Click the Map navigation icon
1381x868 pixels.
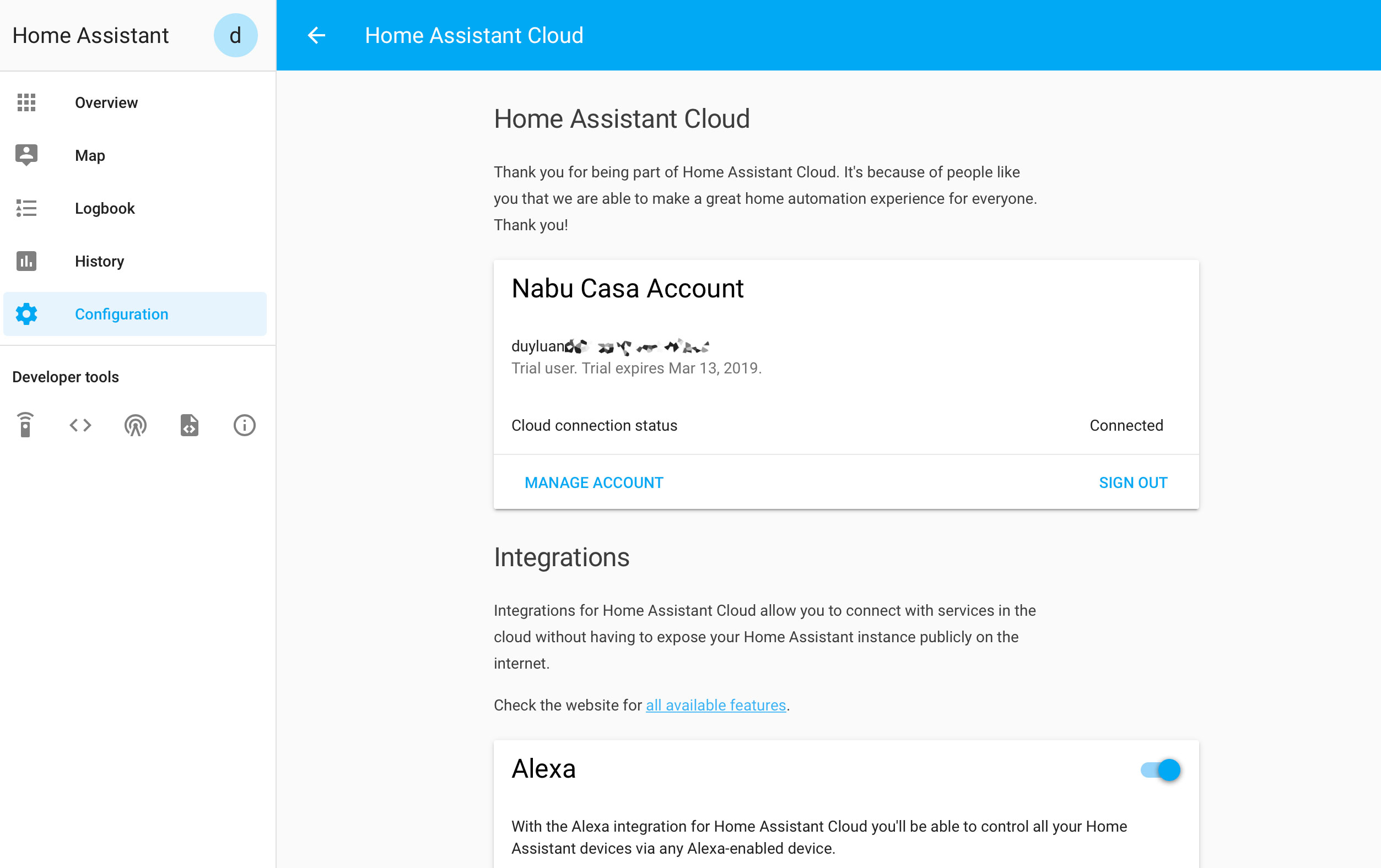pyautogui.click(x=27, y=155)
